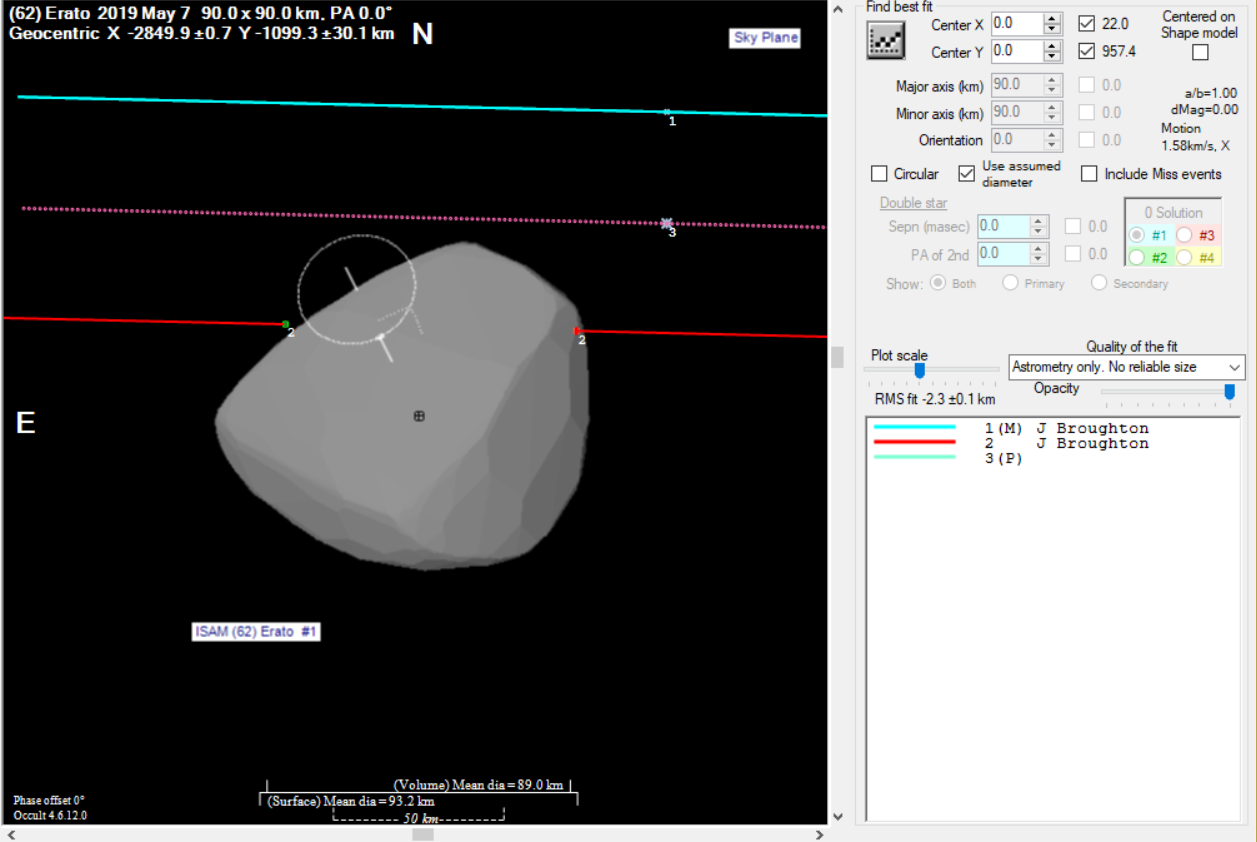Click the Sepn (masec) input field
Image resolution: width=1257 pixels, height=842 pixels.
point(1003,227)
